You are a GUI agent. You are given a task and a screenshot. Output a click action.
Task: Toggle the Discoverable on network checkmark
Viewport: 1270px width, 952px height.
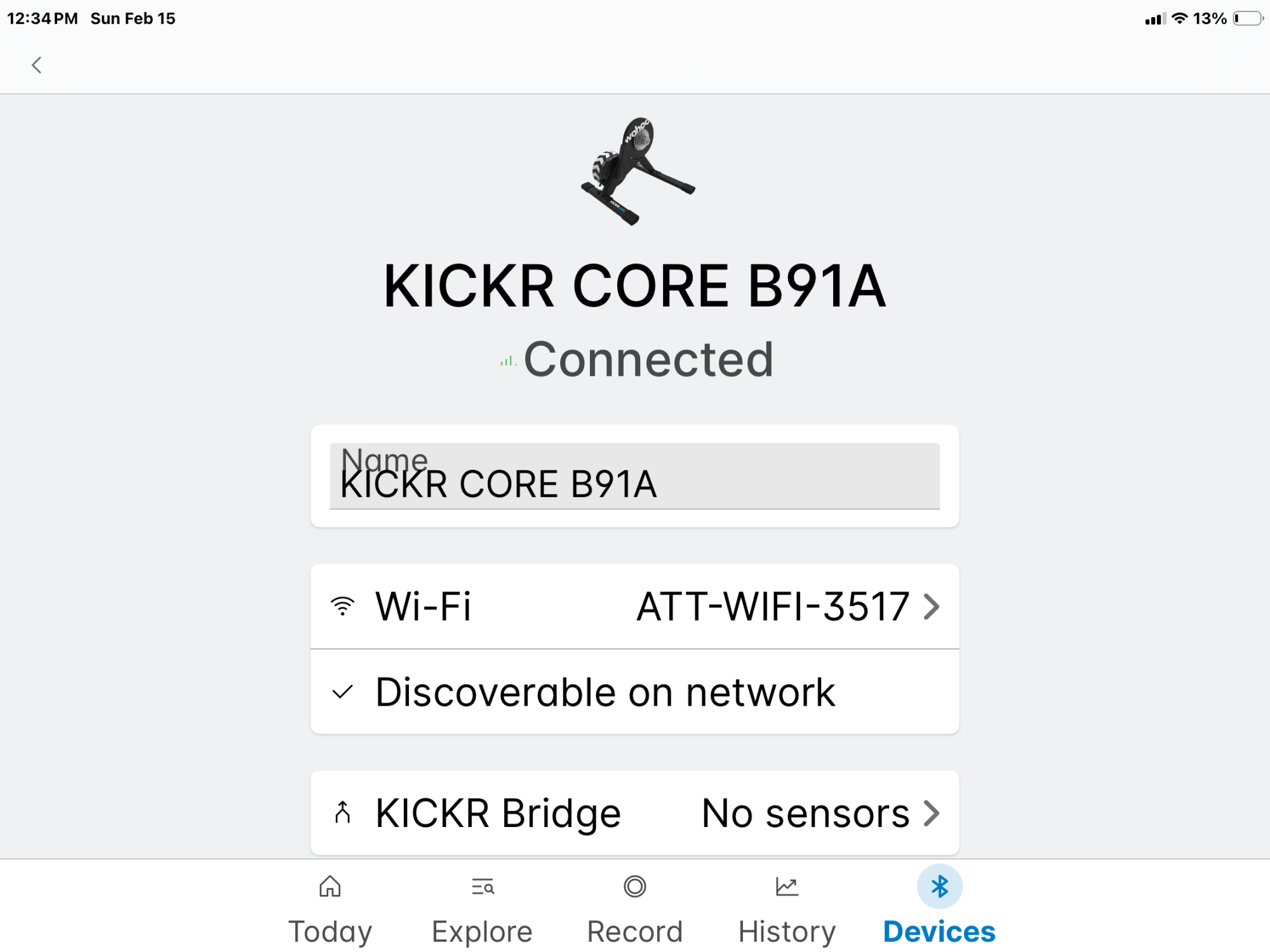(343, 692)
